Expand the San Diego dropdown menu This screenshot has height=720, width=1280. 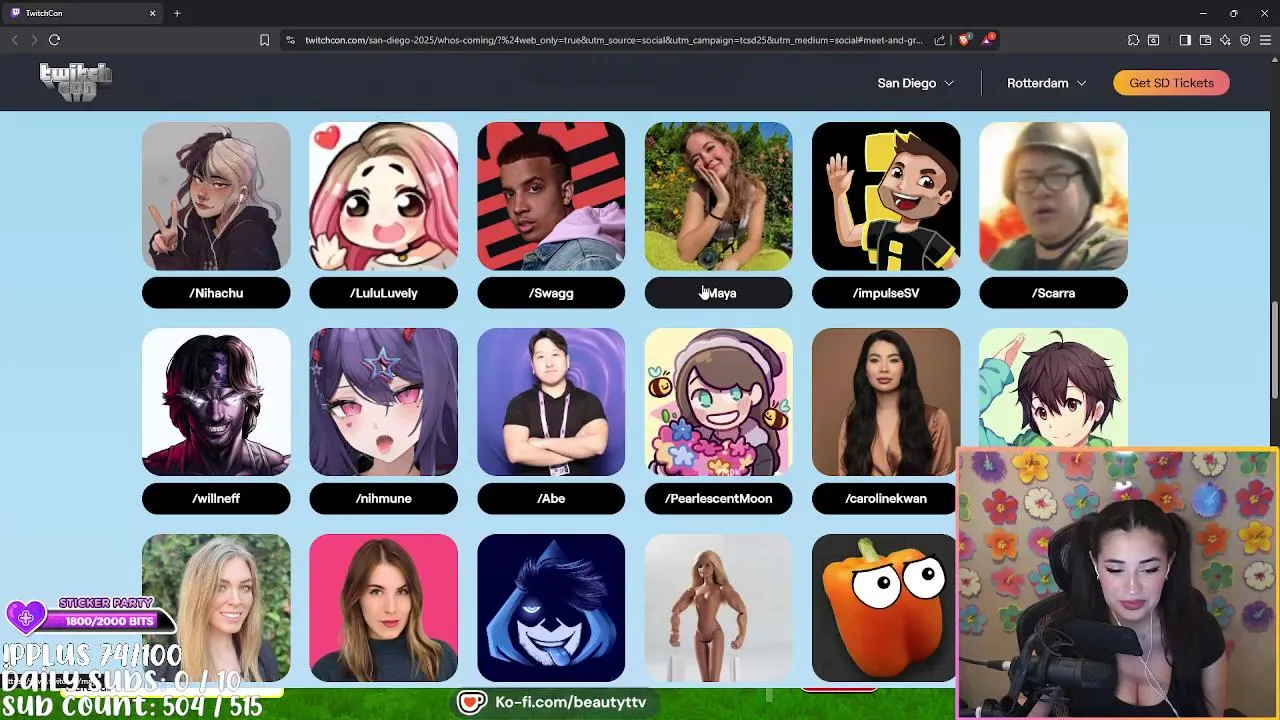[915, 83]
